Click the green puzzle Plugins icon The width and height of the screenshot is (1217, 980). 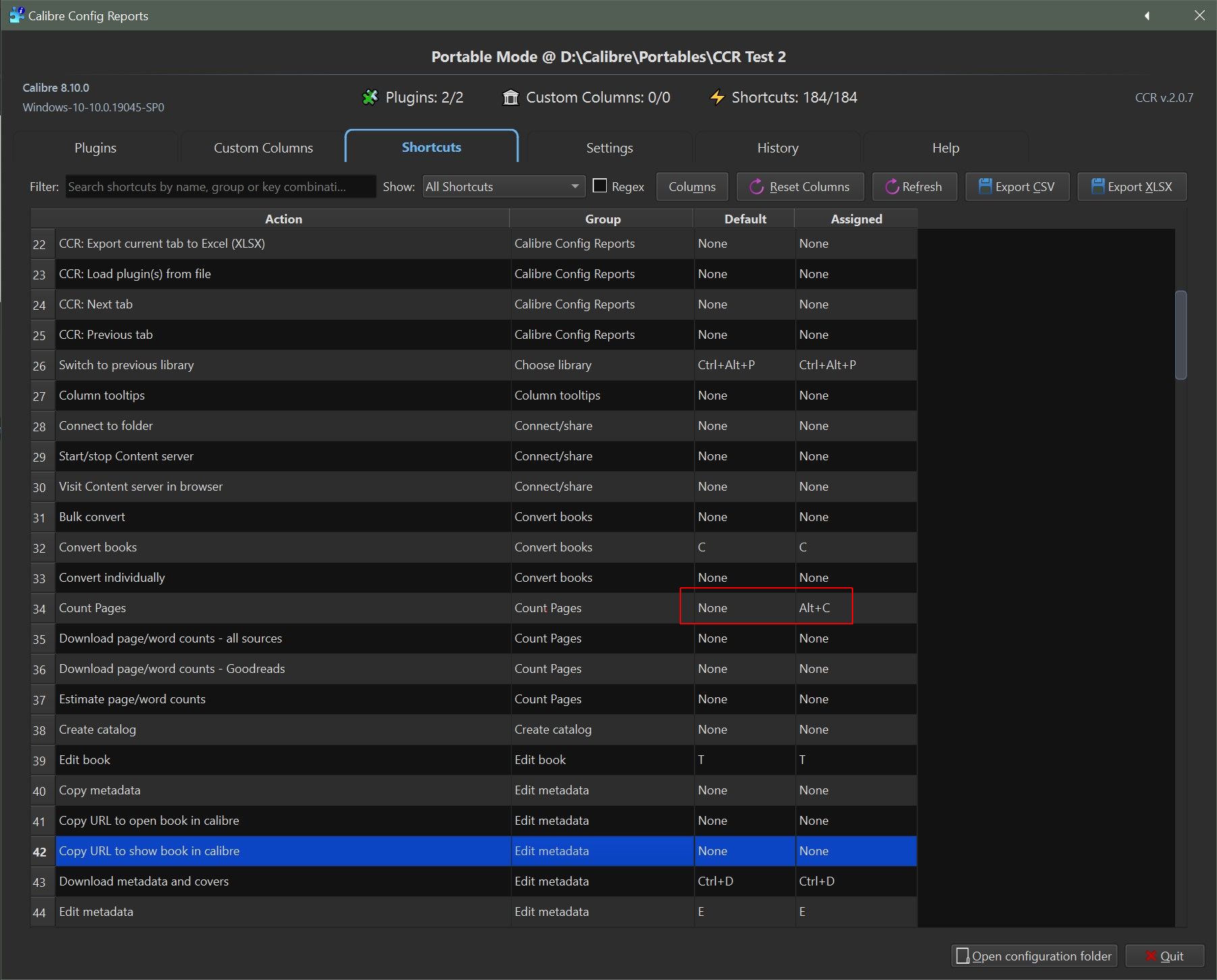click(370, 97)
